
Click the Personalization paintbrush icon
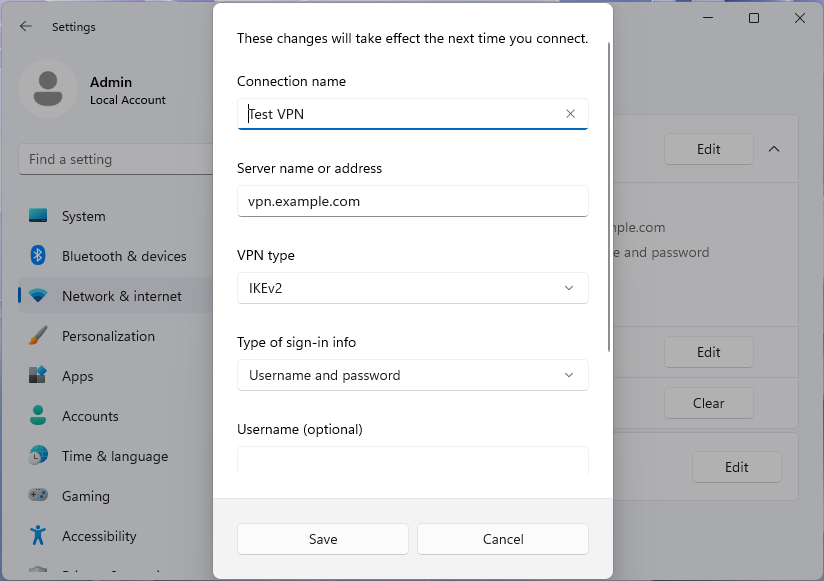tap(38, 336)
